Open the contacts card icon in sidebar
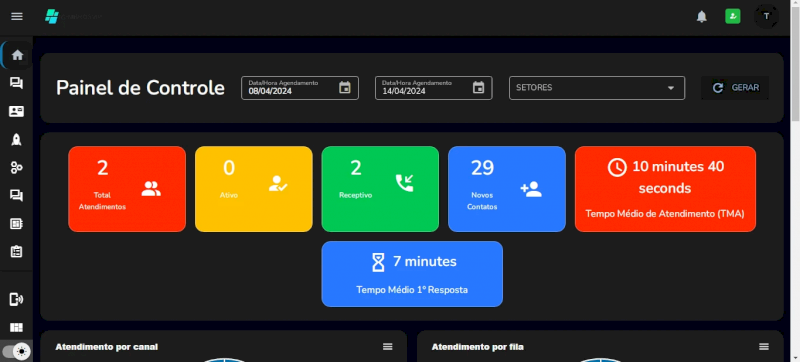 (x=17, y=112)
